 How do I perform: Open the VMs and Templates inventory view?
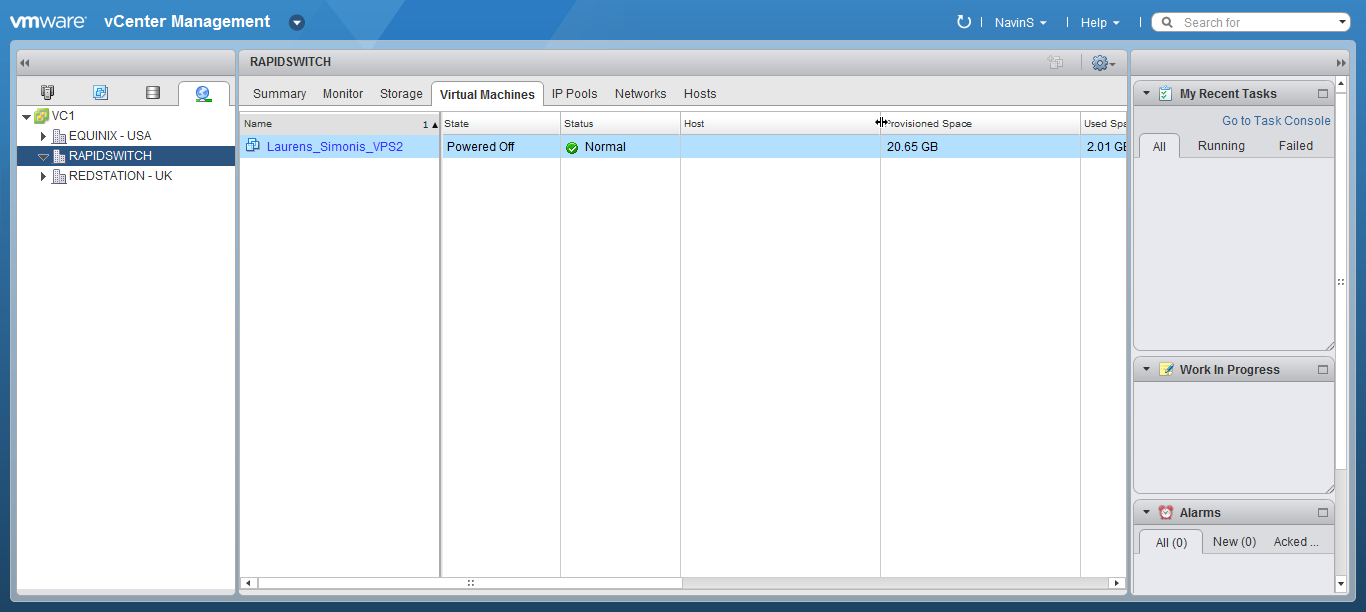pos(100,93)
